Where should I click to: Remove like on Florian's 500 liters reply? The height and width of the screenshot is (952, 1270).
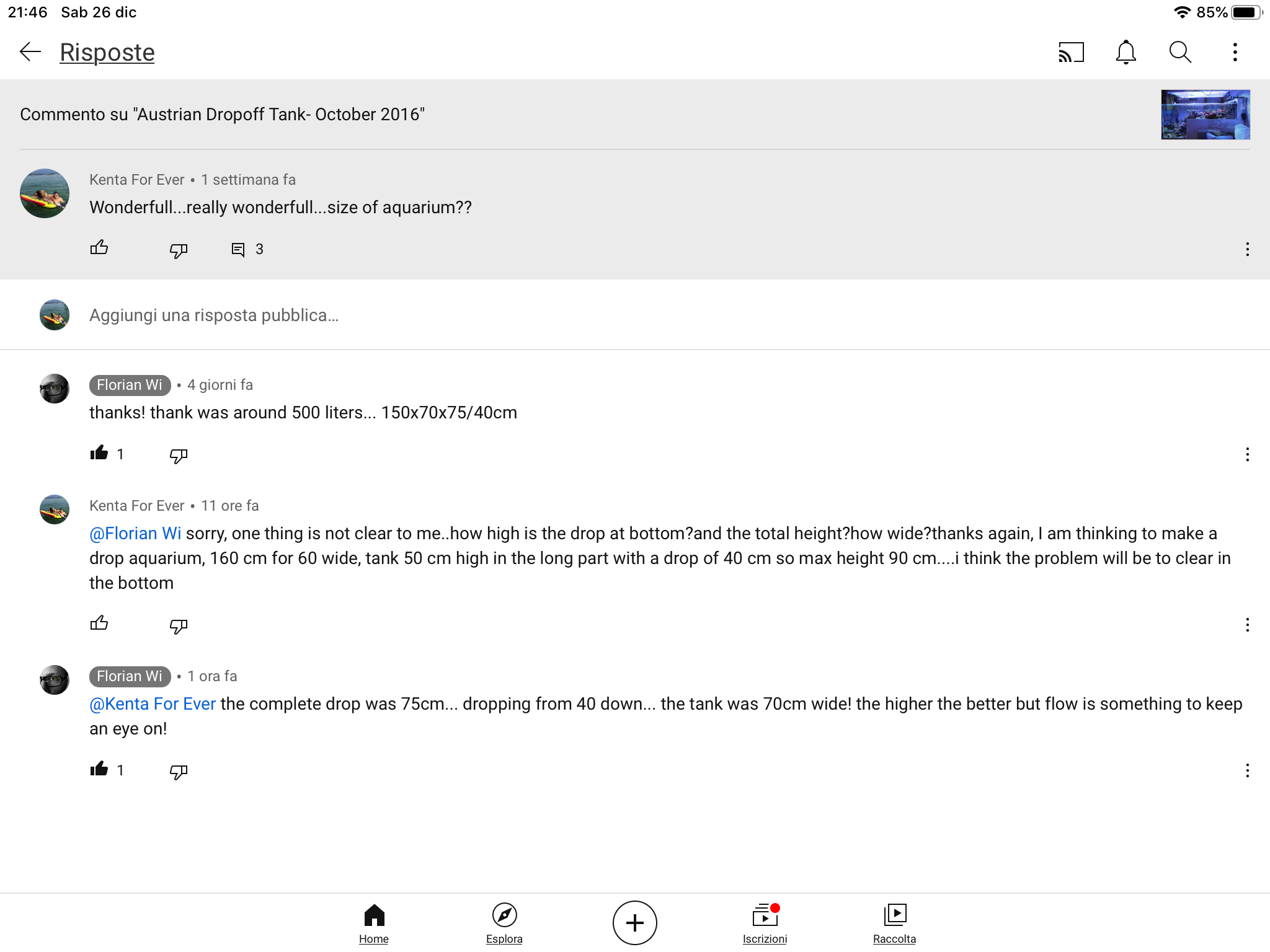click(x=99, y=454)
